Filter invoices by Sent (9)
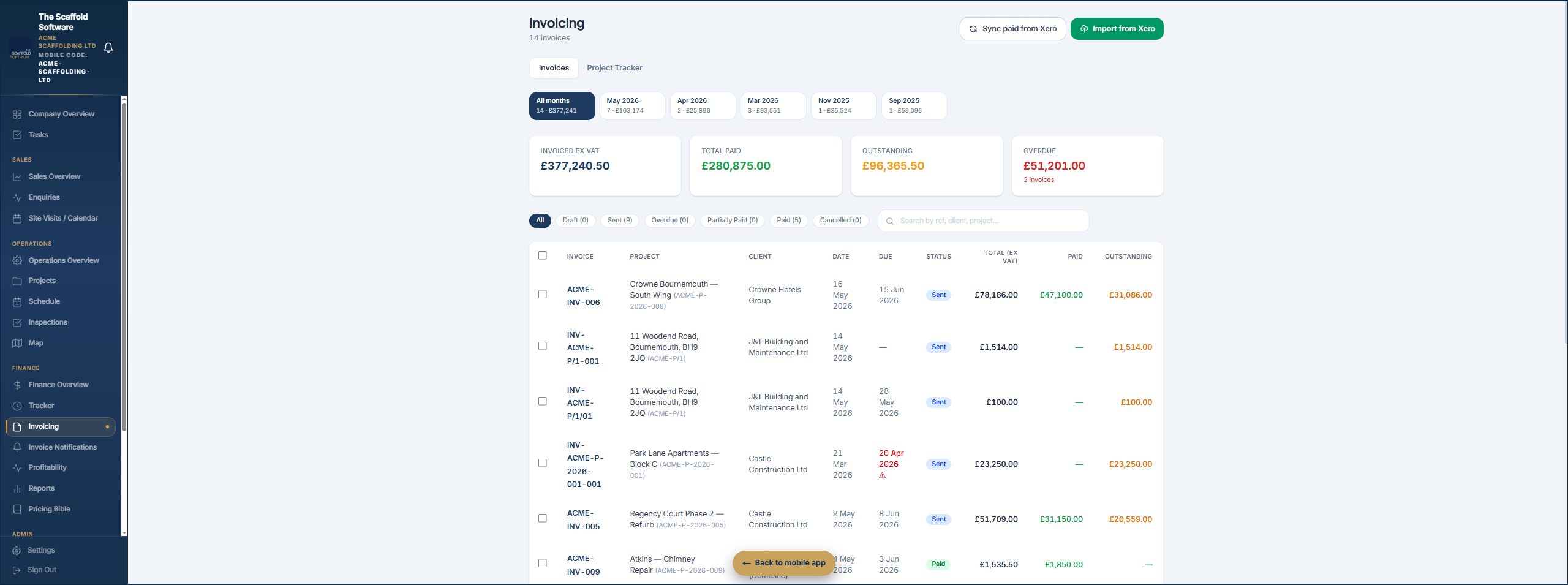 (620, 221)
